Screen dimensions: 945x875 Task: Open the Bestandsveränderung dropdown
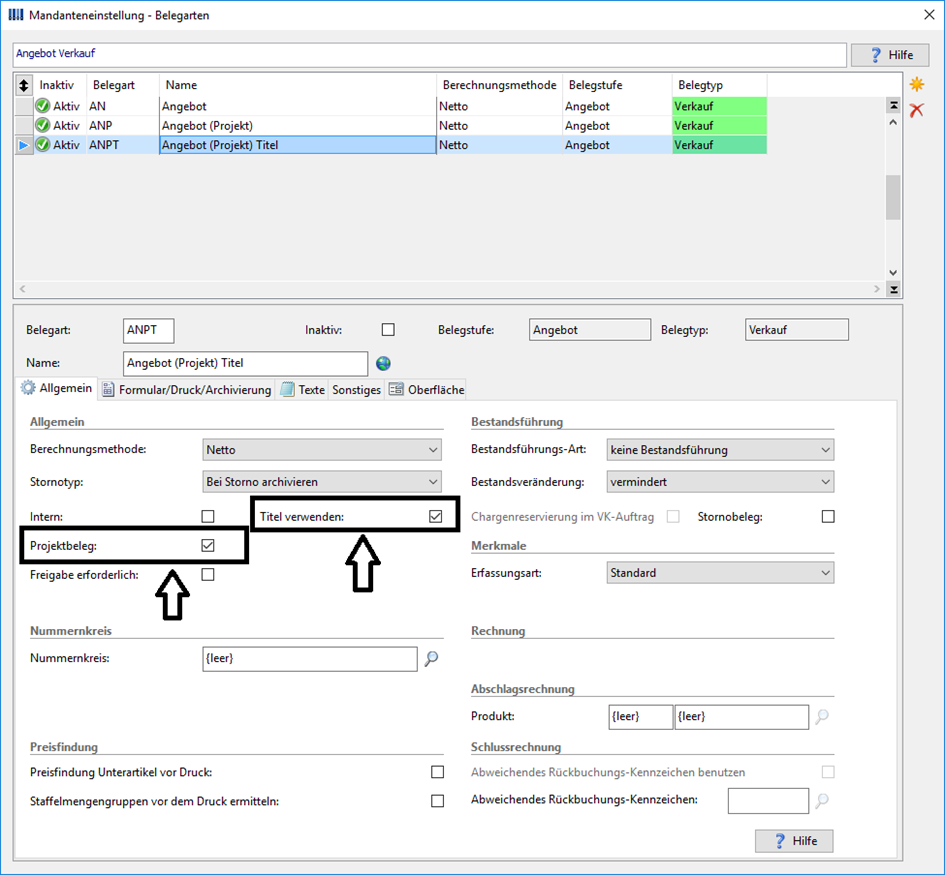pos(720,481)
